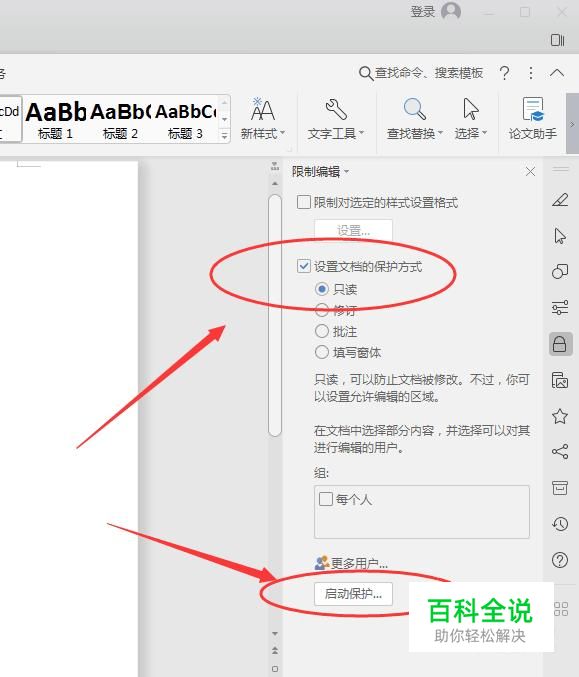This screenshot has width=579, height=677.
Task: Open the 新样式 dropdown arrow
Action: tap(282, 133)
